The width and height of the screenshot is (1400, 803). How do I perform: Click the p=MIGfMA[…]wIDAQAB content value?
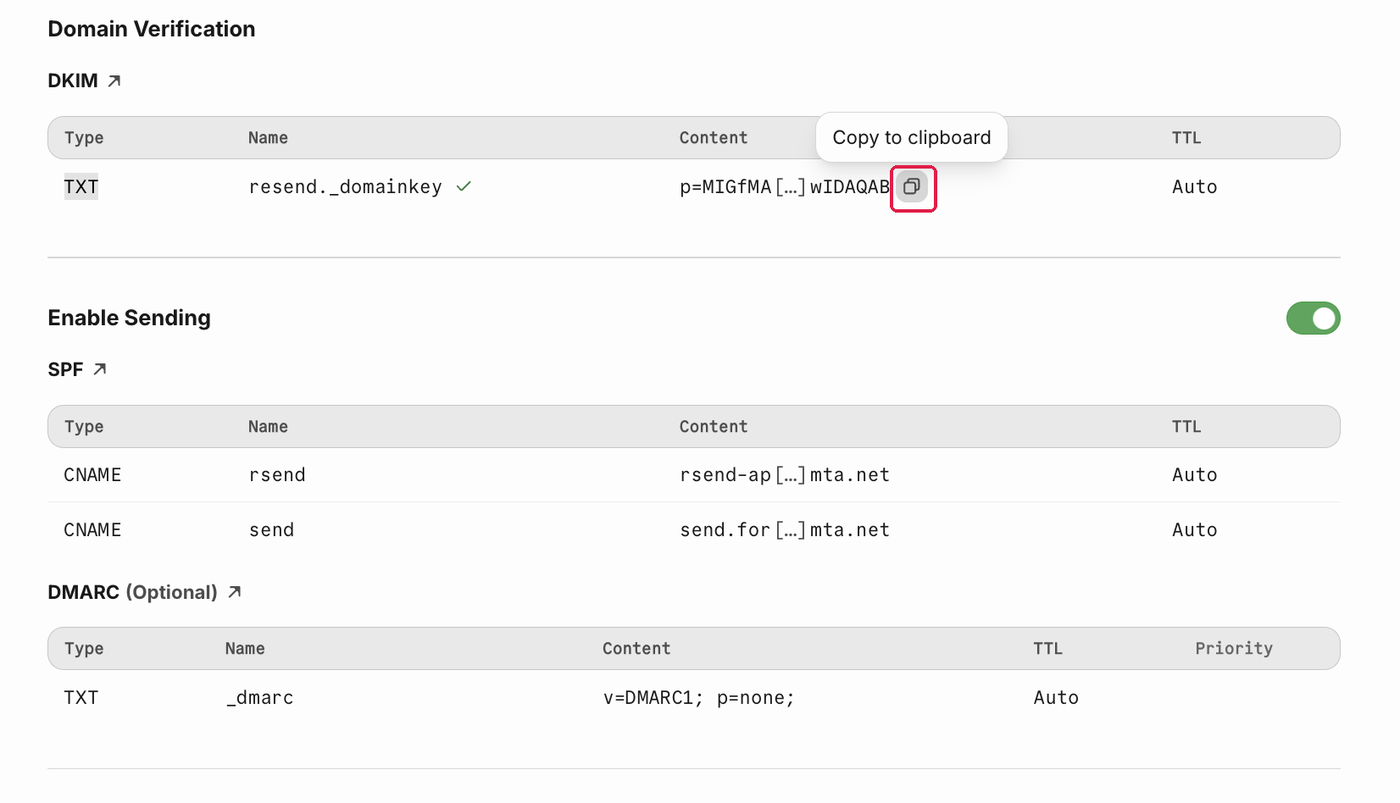pyautogui.click(x=785, y=187)
